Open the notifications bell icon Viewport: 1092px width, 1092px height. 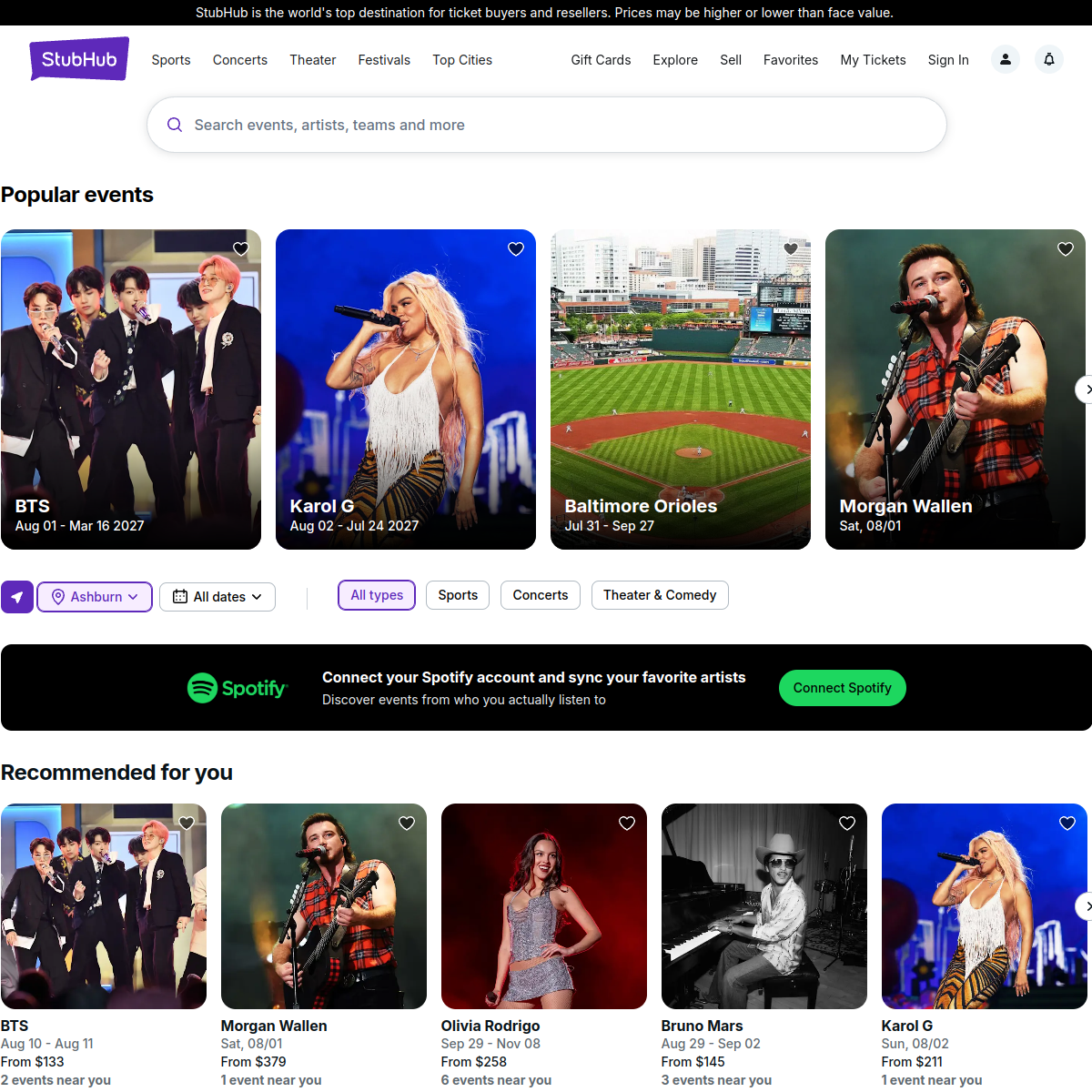pos(1049,59)
